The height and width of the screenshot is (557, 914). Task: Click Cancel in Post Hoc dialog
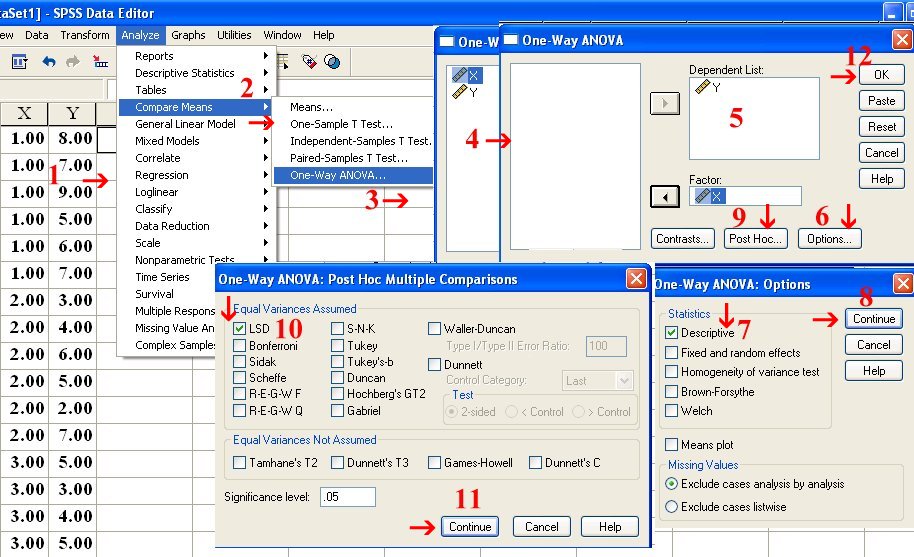[x=542, y=527]
